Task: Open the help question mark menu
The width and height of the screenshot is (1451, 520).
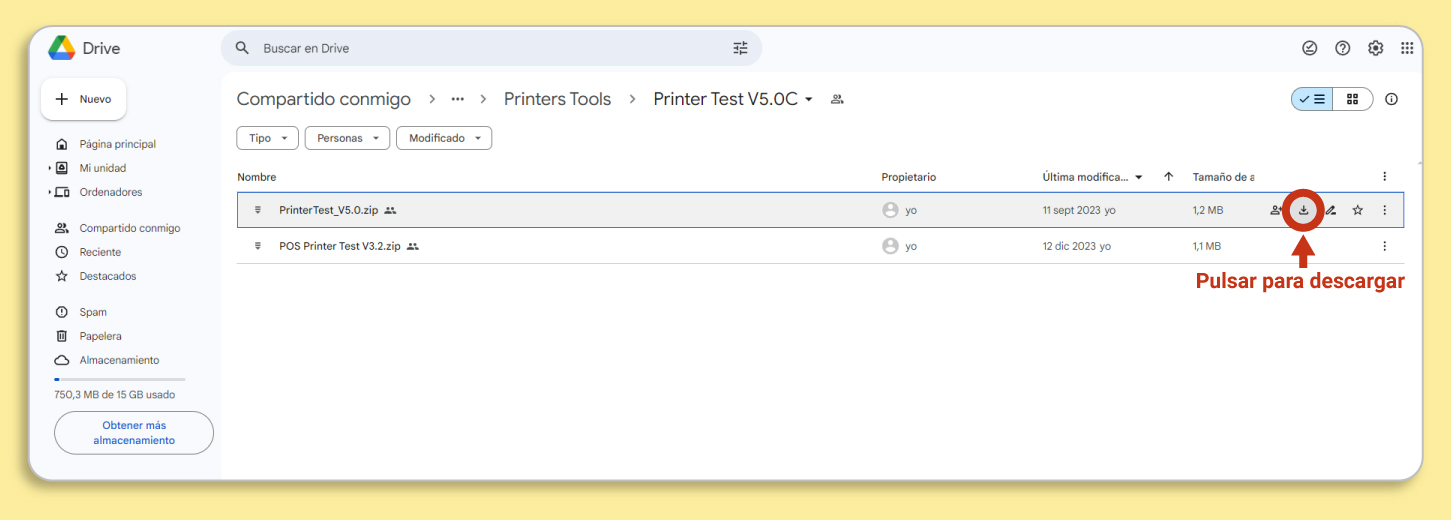Action: tap(1343, 48)
